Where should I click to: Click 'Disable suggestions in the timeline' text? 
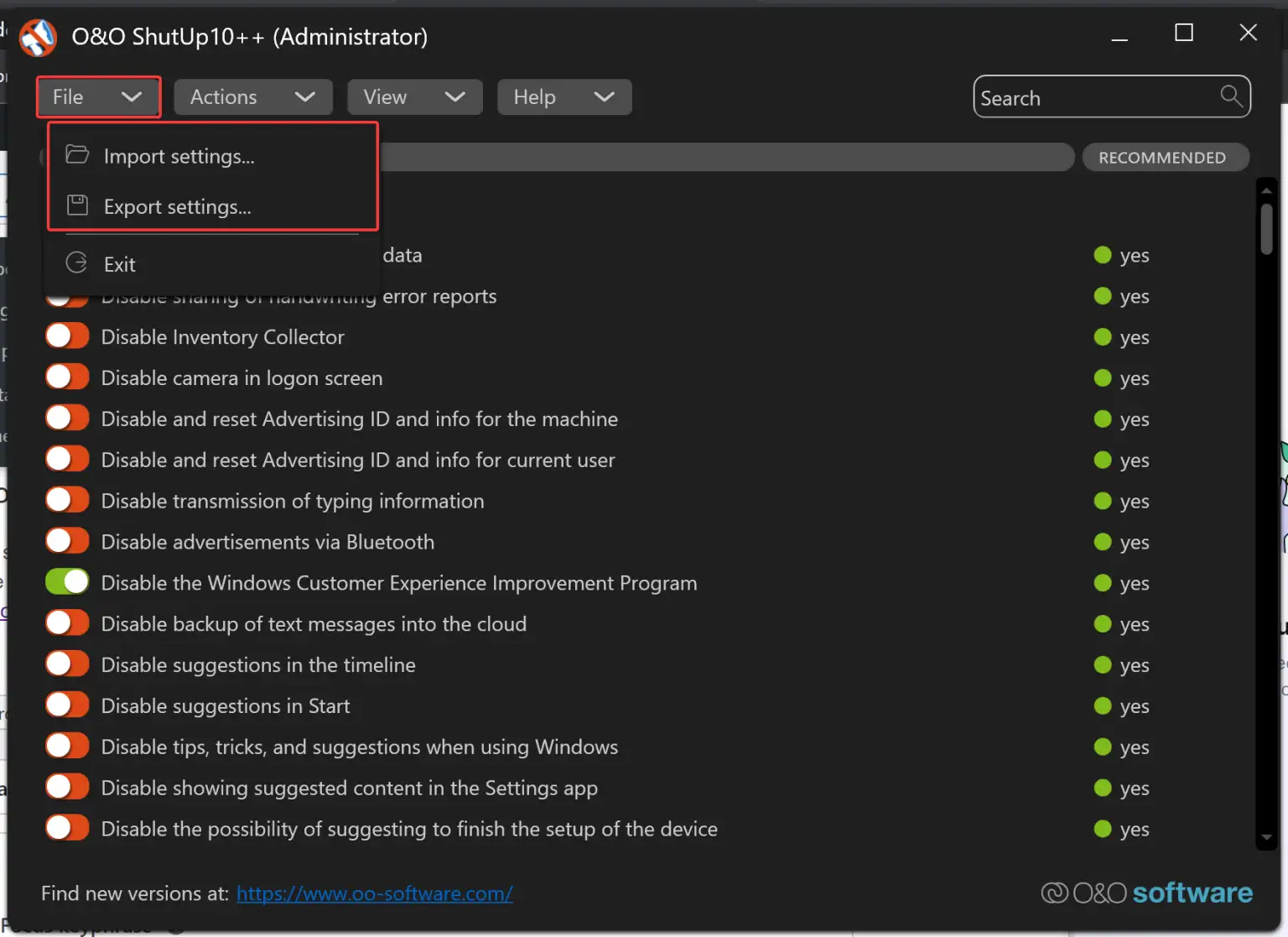pyautogui.click(x=258, y=665)
